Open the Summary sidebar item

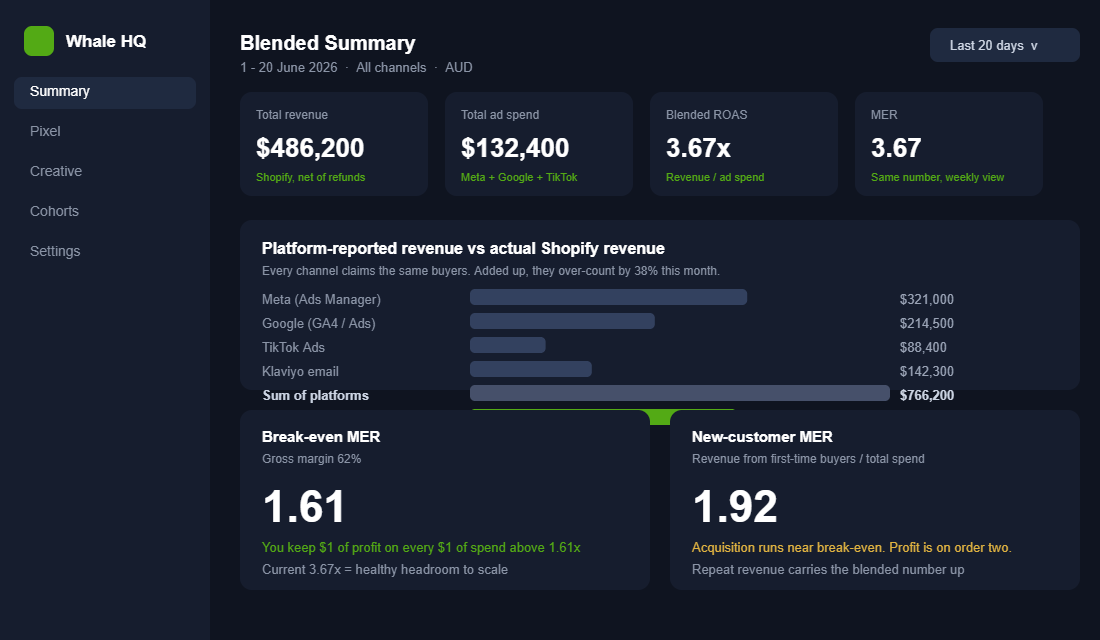point(105,93)
